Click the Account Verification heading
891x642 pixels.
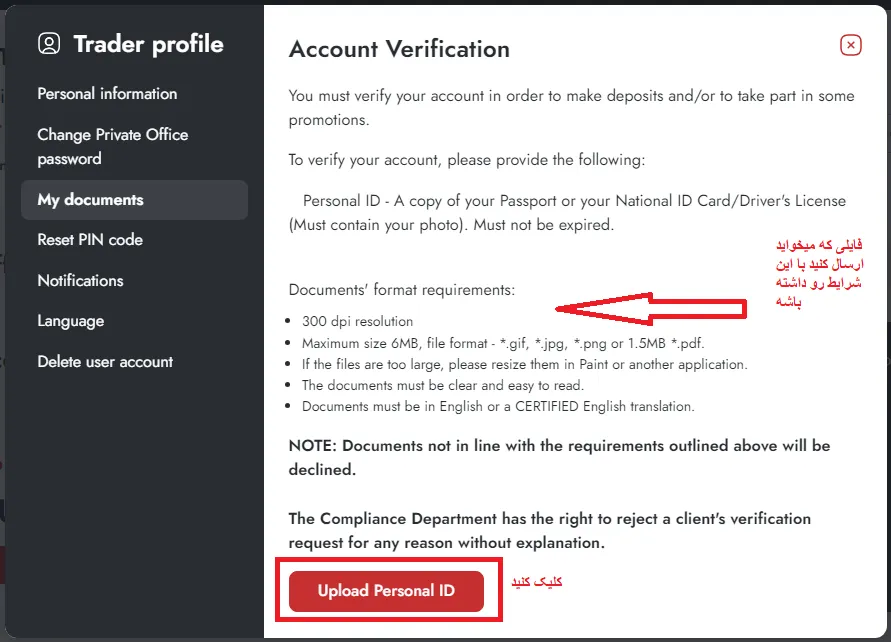(399, 49)
